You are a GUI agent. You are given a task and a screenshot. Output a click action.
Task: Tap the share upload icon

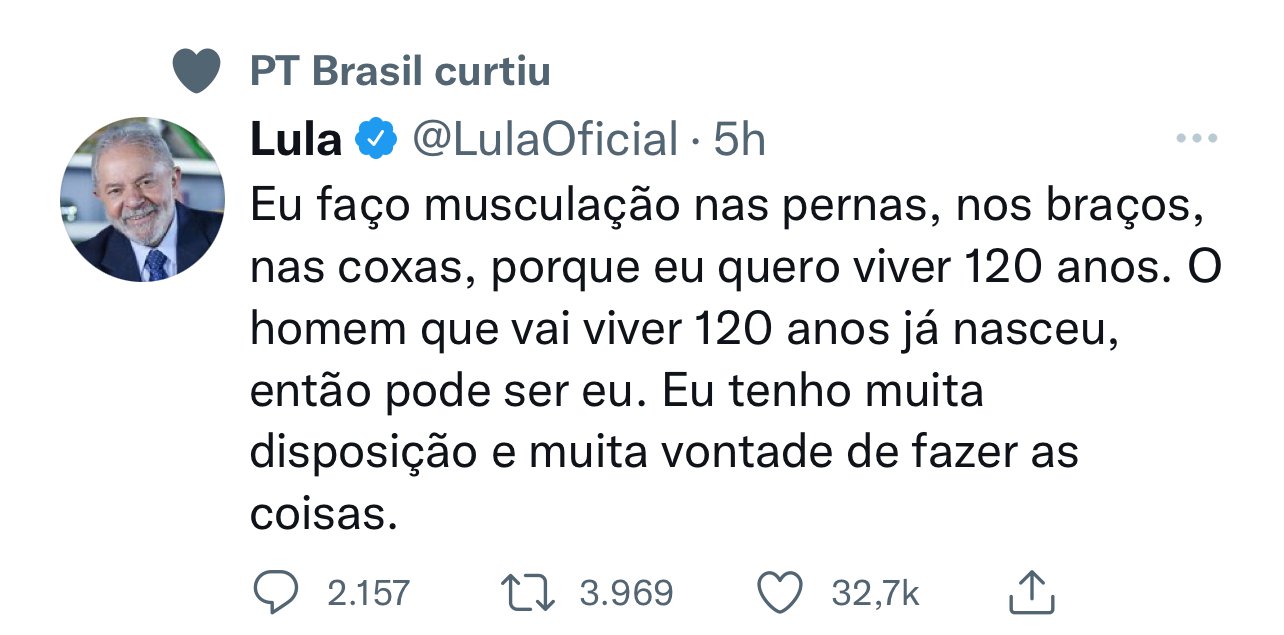pos(1032,593)
